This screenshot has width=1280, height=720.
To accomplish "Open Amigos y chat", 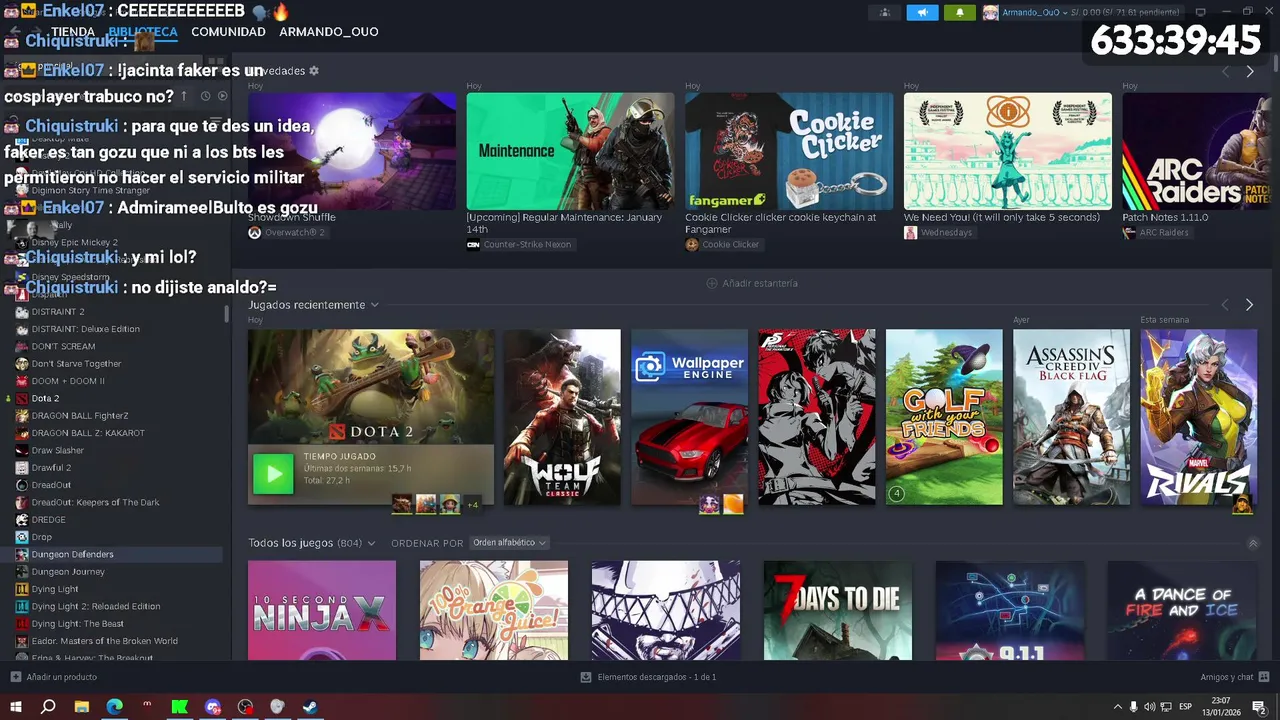I will pyautogui.click(x=1227, y=677).
